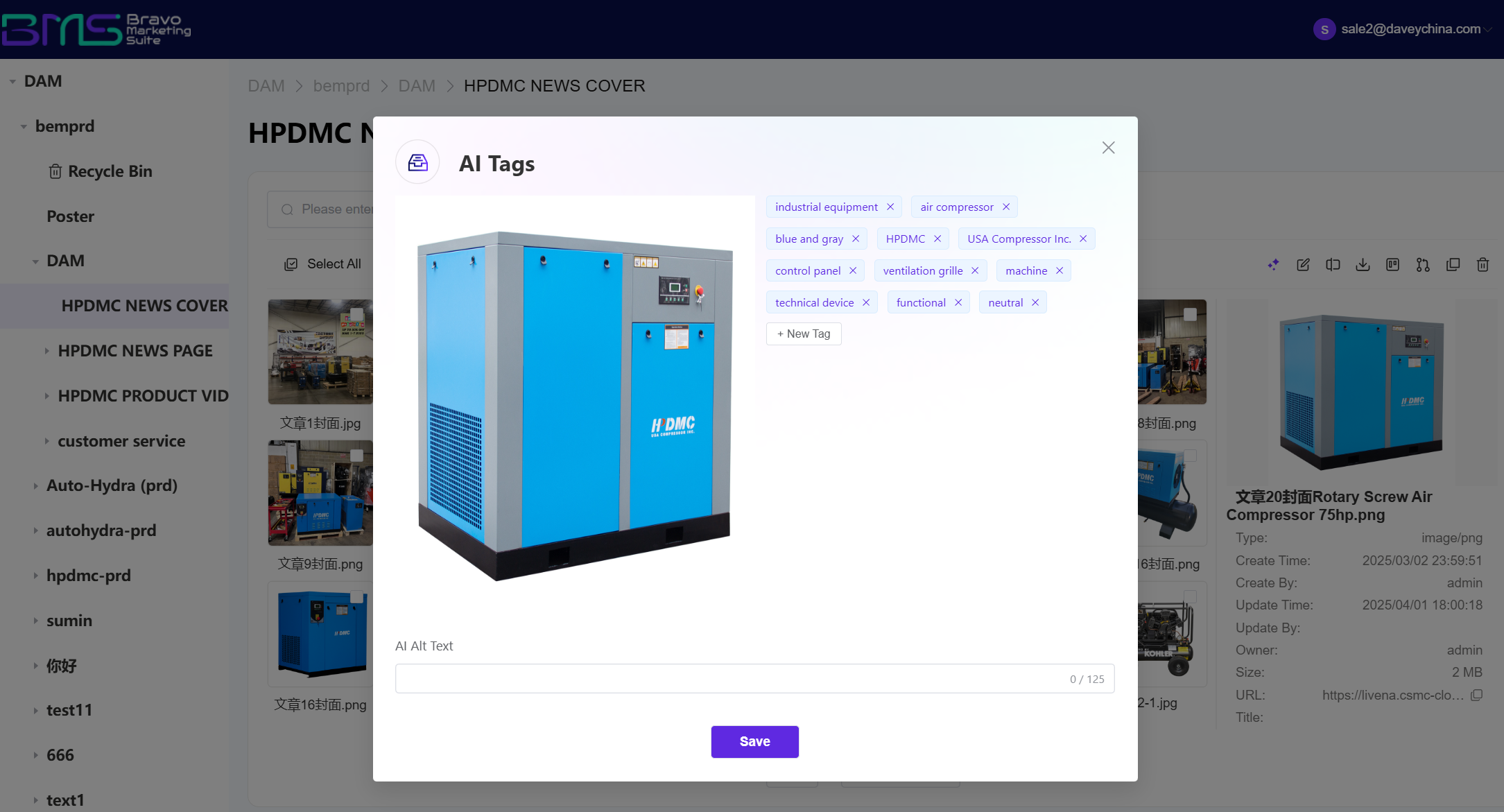Copy the asset URL with copy icon
Image resolution: width=1504 pixels, height=812 pixels.
tap(1477, 695)
